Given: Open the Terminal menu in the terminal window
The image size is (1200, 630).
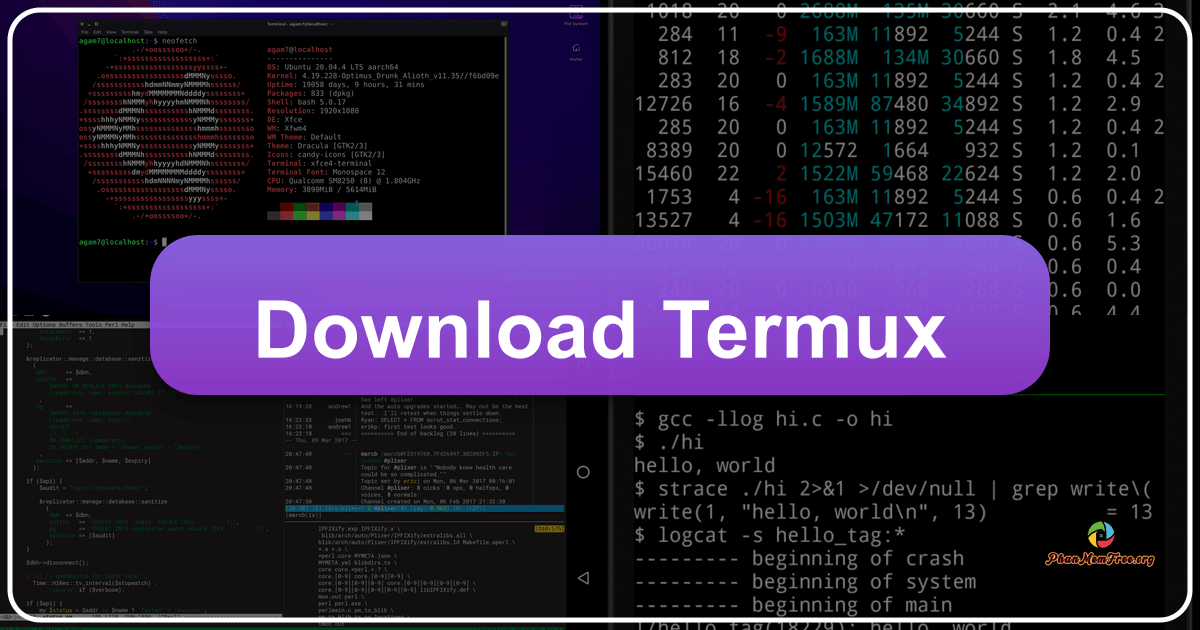Looking at the screenshot, I should (129, 31).
